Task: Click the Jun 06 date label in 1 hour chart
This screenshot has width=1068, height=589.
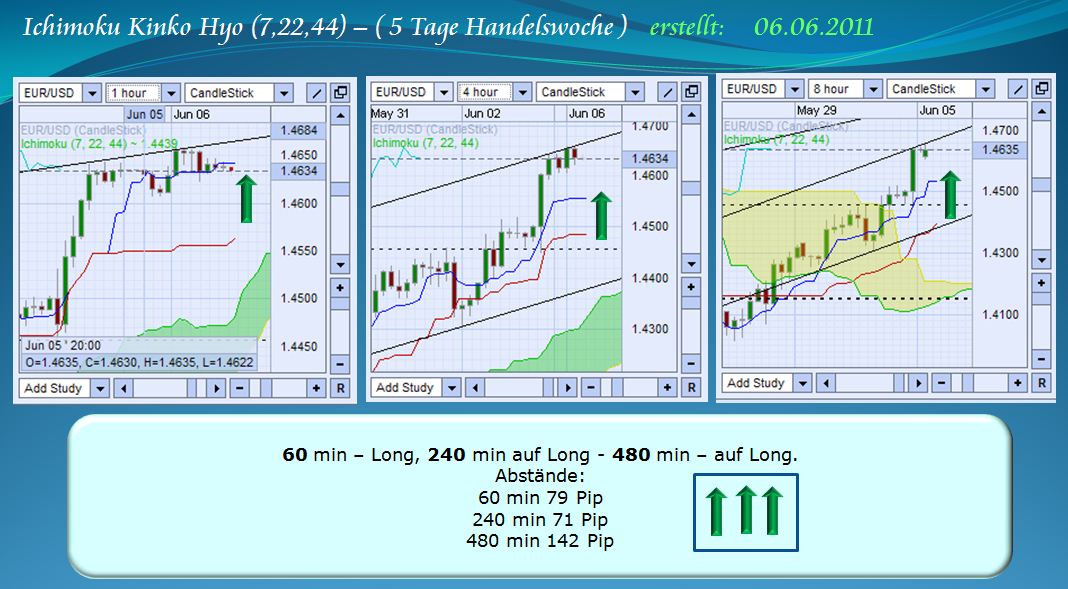Action: [191, 114]
